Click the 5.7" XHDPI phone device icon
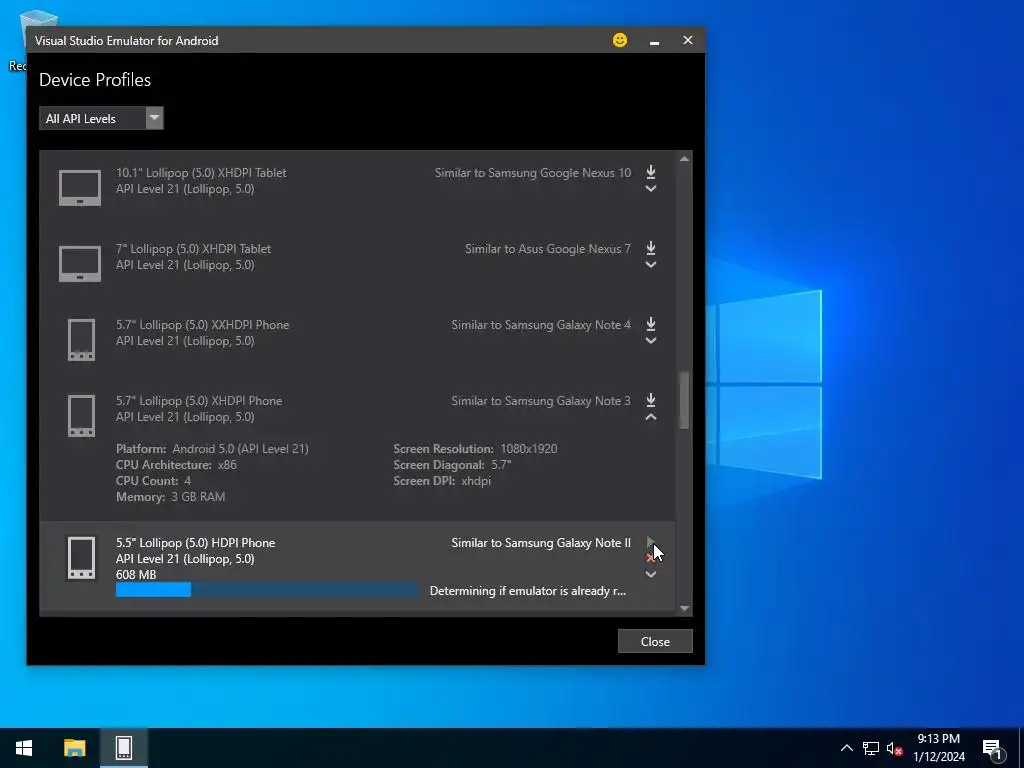This screenshot has height=768, width=1024. pos(82,415)
